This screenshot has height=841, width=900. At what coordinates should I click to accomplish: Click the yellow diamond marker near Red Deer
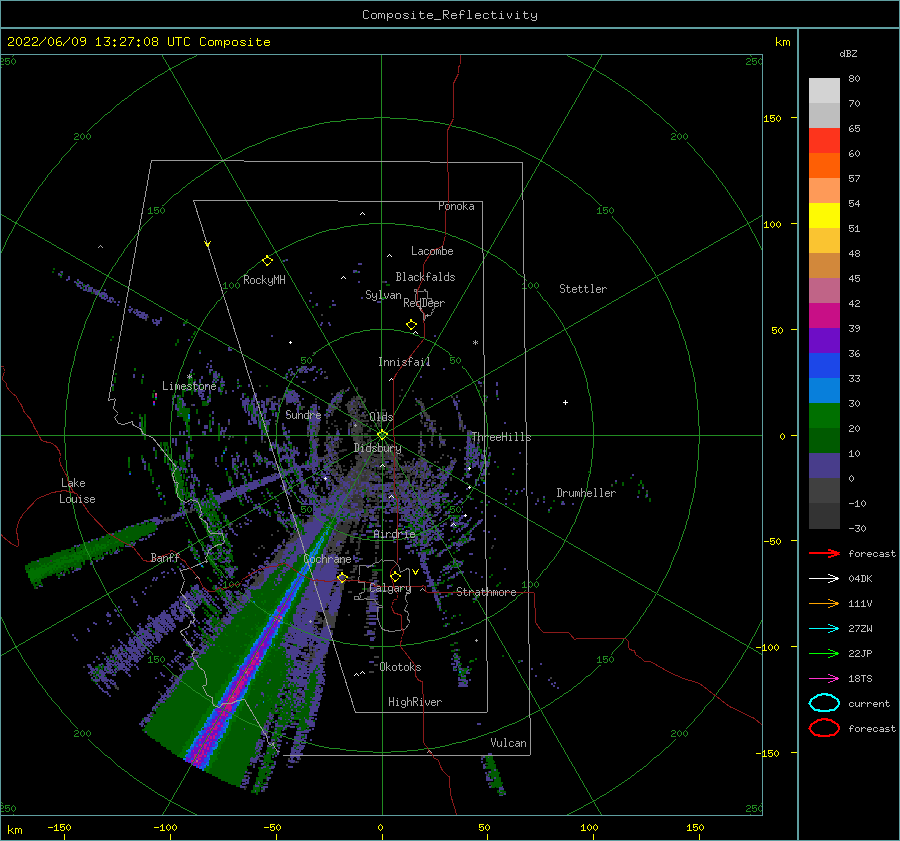tap(411, 325)
